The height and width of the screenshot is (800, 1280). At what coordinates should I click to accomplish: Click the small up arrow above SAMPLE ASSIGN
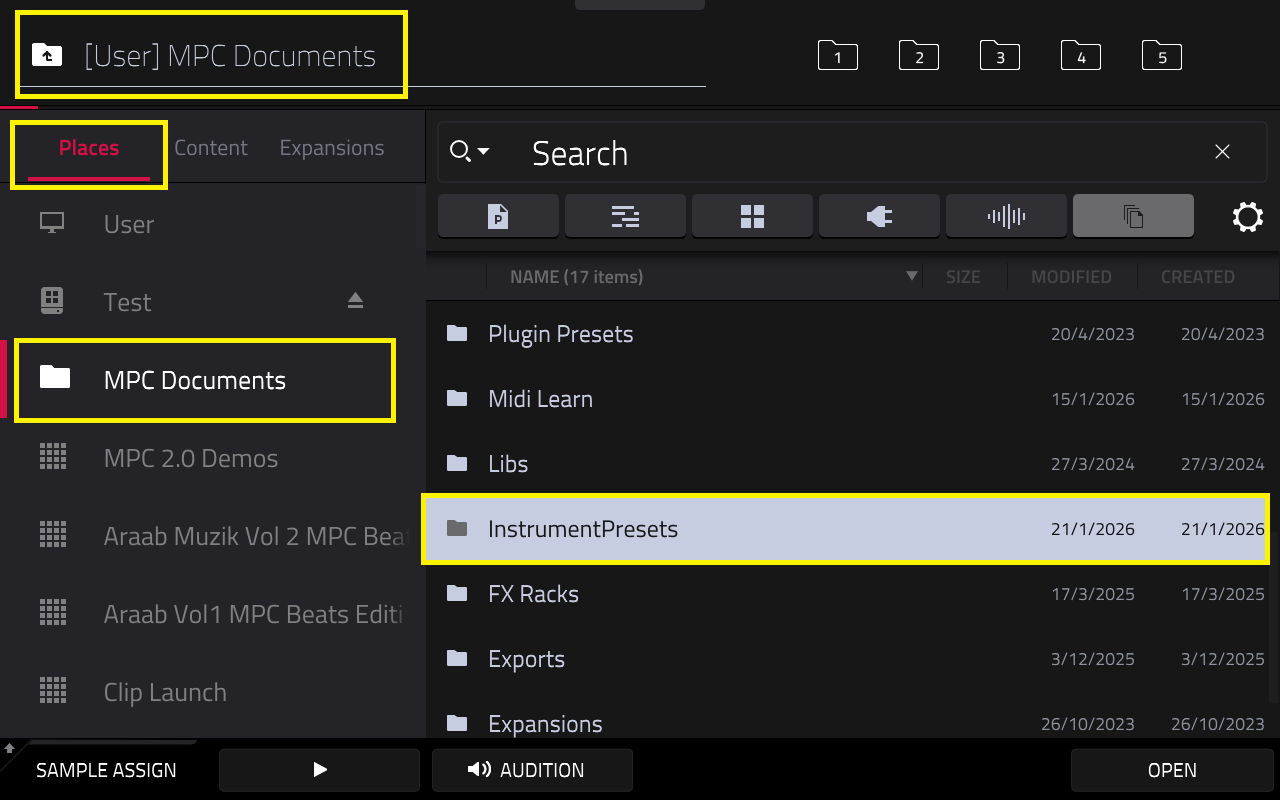10,747
